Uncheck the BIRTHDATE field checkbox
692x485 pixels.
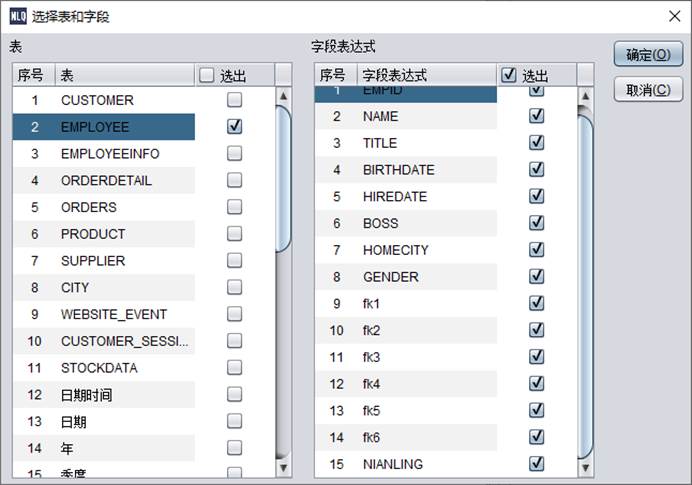point(536,170)
